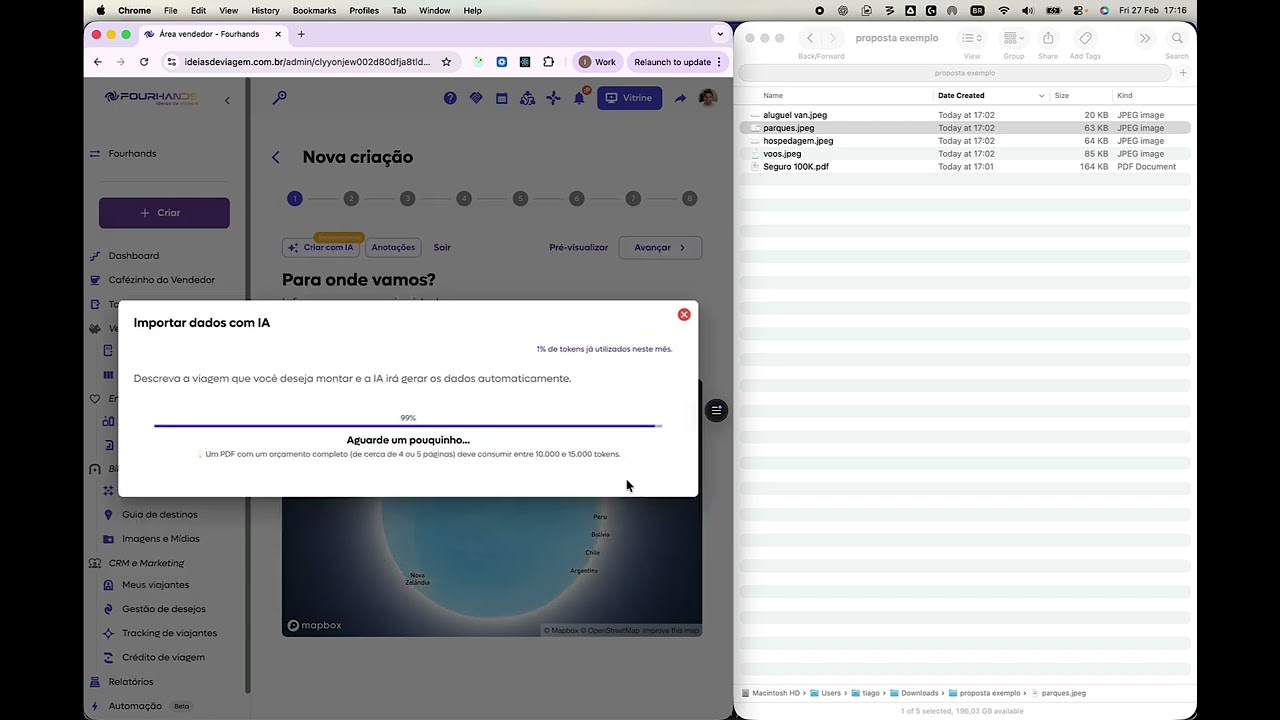Open Relatórios in sidebar
The image size is (1280, 720).
tap(131, 681)
